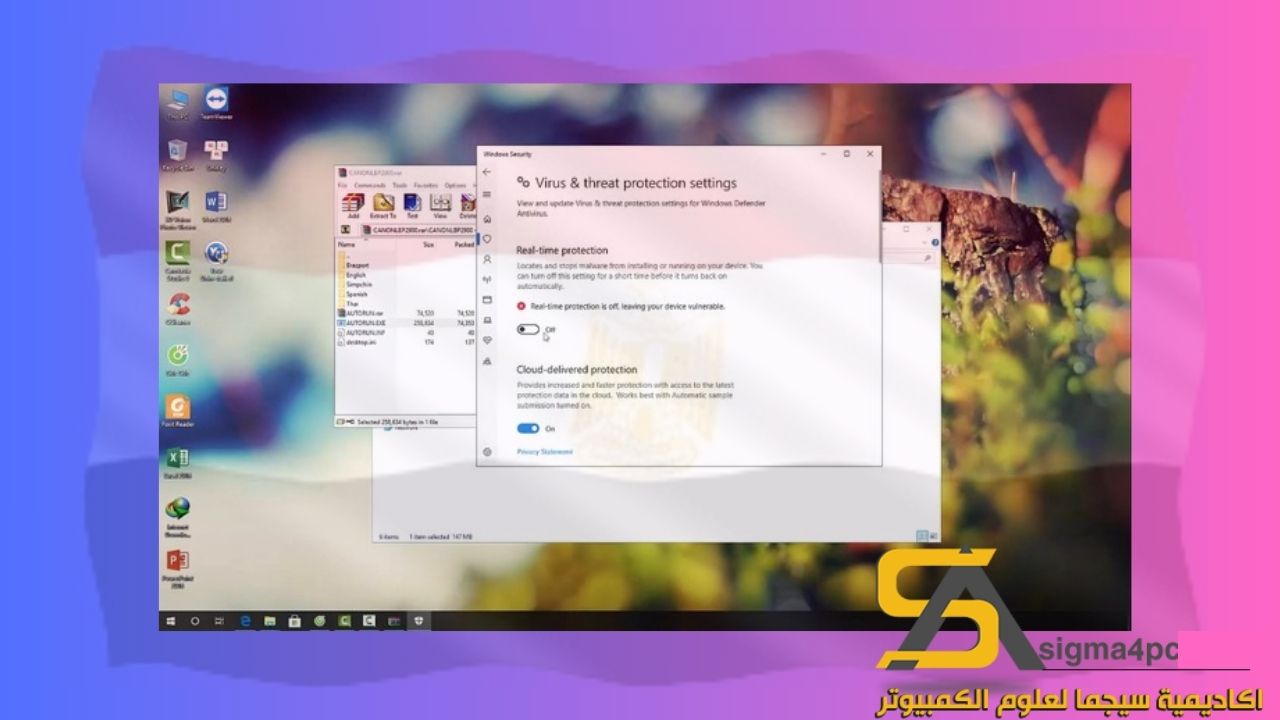Open the This PC desktop icon
Screen dimensions: 1280x720
click(178, 104)
